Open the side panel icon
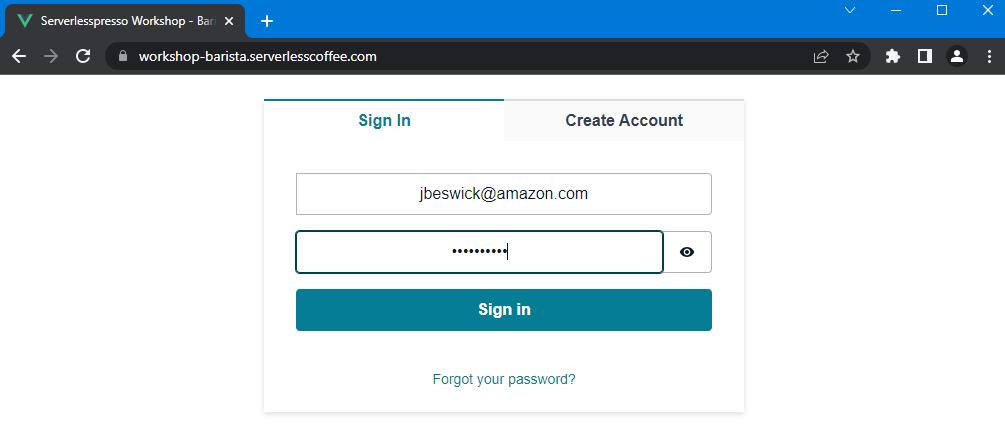This screenshot has height=446, width=1005. pos(924,56)
